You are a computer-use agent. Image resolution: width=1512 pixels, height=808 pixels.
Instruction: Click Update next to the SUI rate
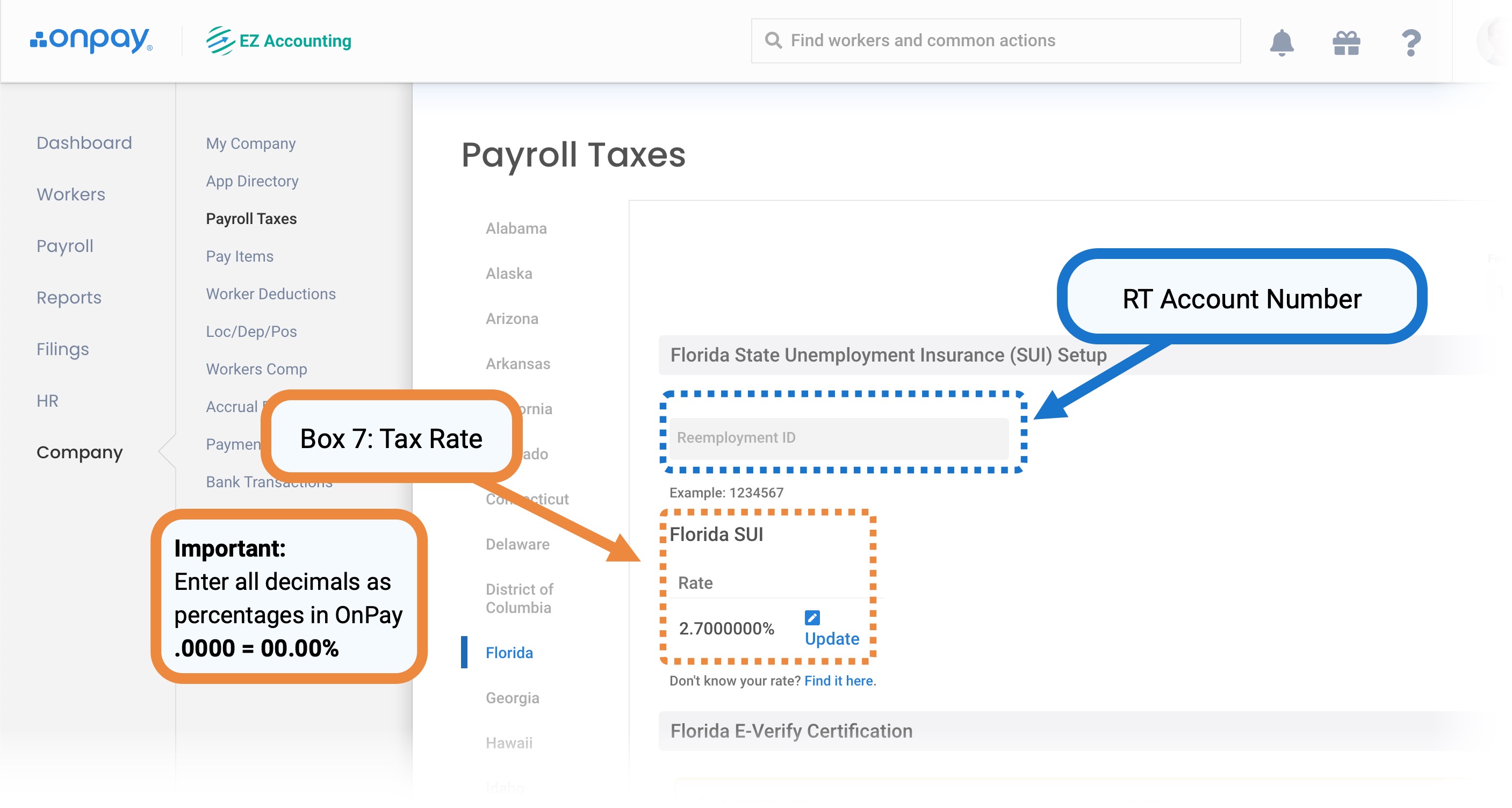point(831,639)
